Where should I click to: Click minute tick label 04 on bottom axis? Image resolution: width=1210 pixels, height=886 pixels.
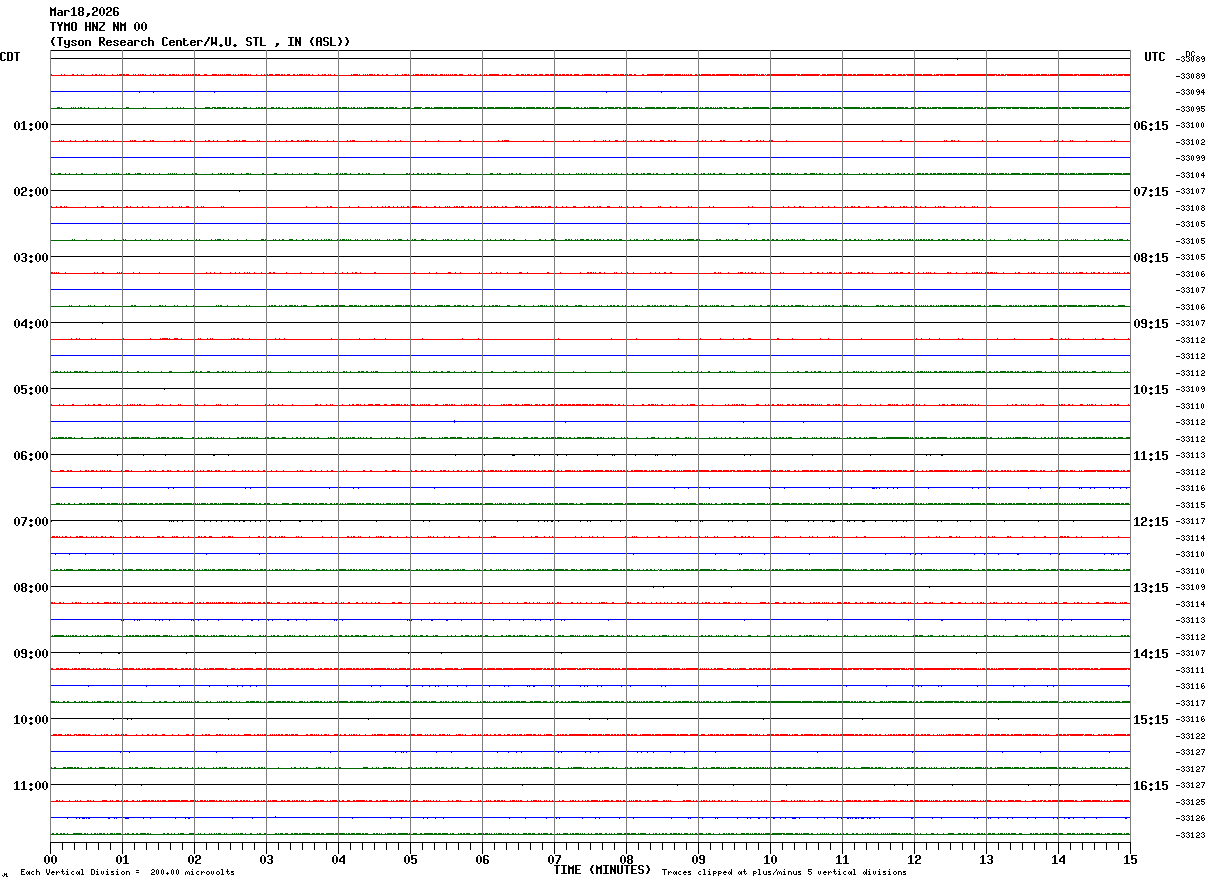click(x=338, y=860)
